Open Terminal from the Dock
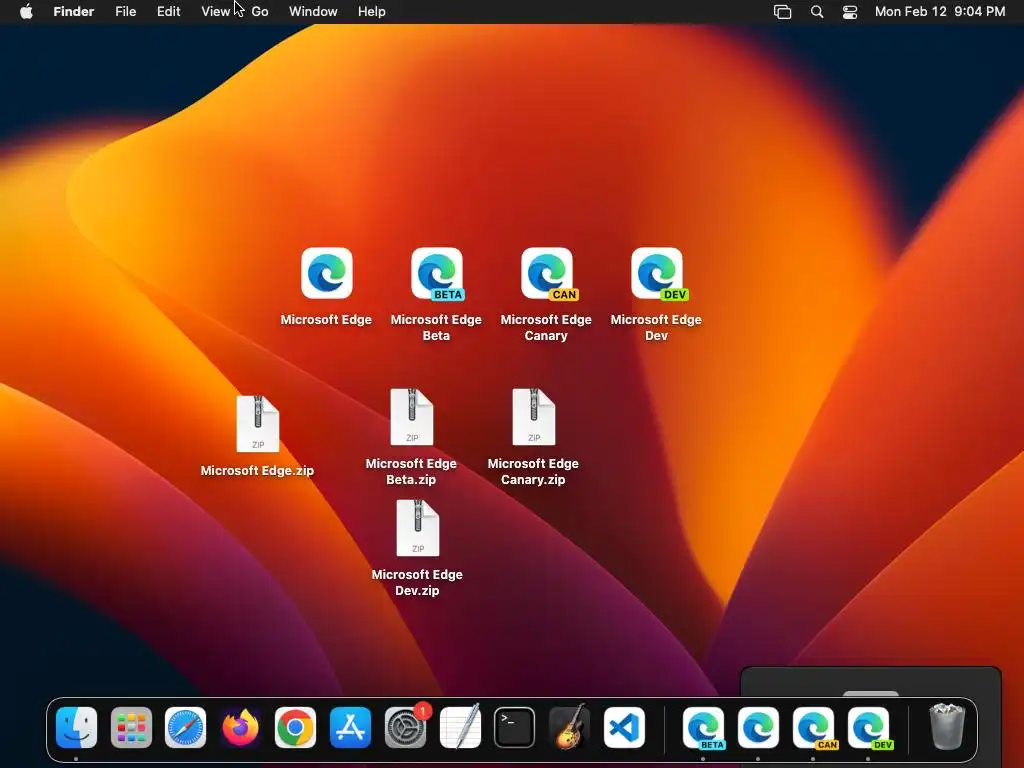This screenshot has width=1024, height=768. (x=515, y=728)
